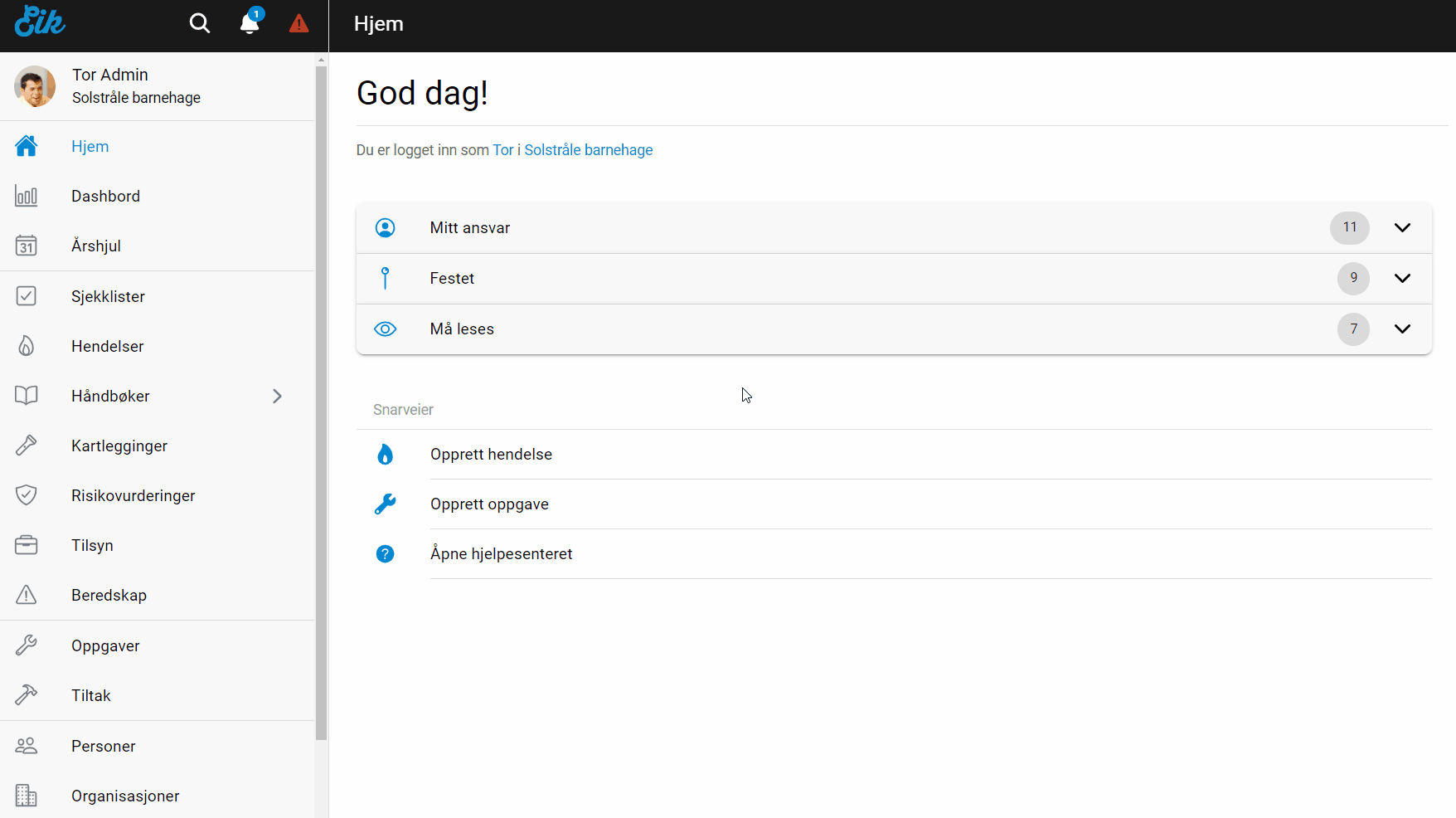1456x818 pixels.
Task: Open notifications bell icon
Action: (x=250, y=23)
